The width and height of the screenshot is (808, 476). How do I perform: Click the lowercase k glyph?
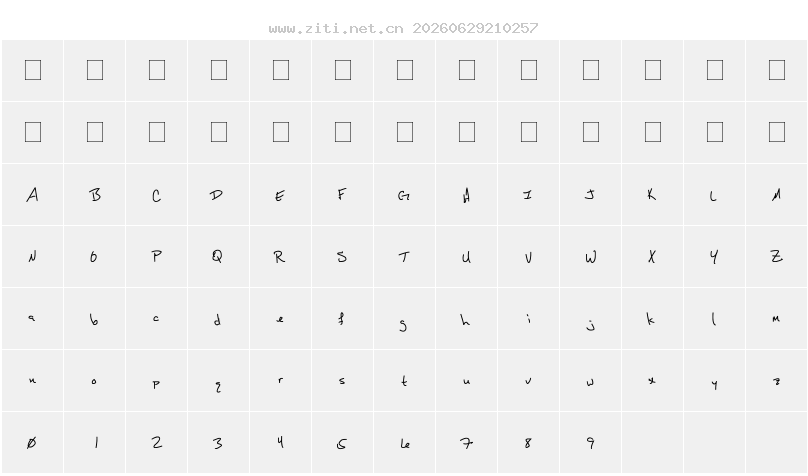pyautogui.click(x=651, y=319)
